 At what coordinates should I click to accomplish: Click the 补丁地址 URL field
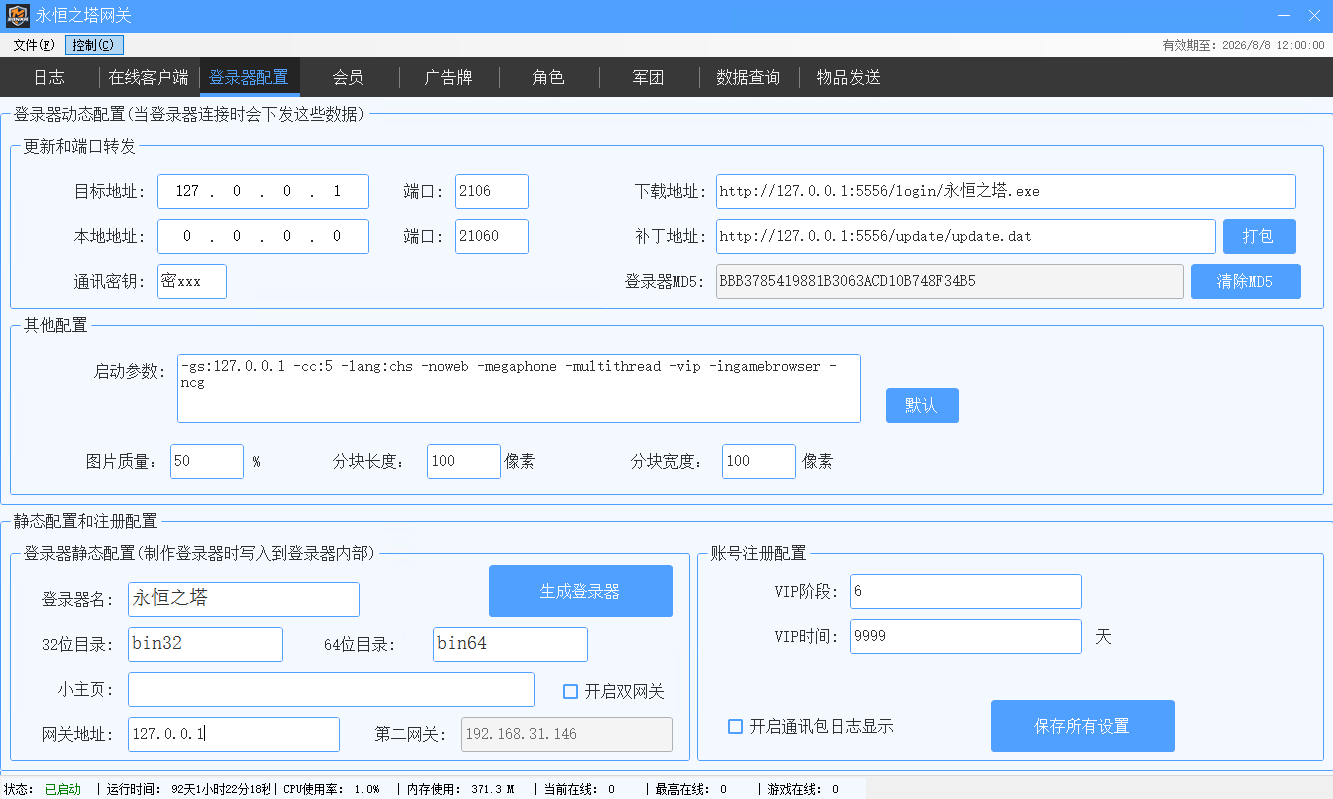[x=966, y=237]
